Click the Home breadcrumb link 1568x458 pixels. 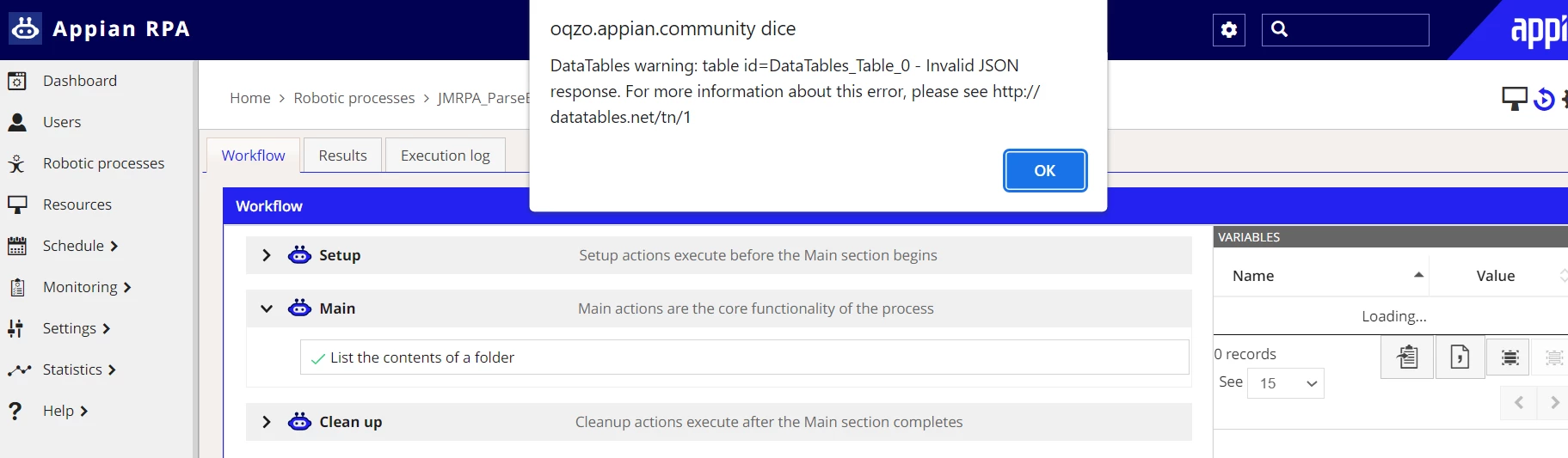point(249,98)
